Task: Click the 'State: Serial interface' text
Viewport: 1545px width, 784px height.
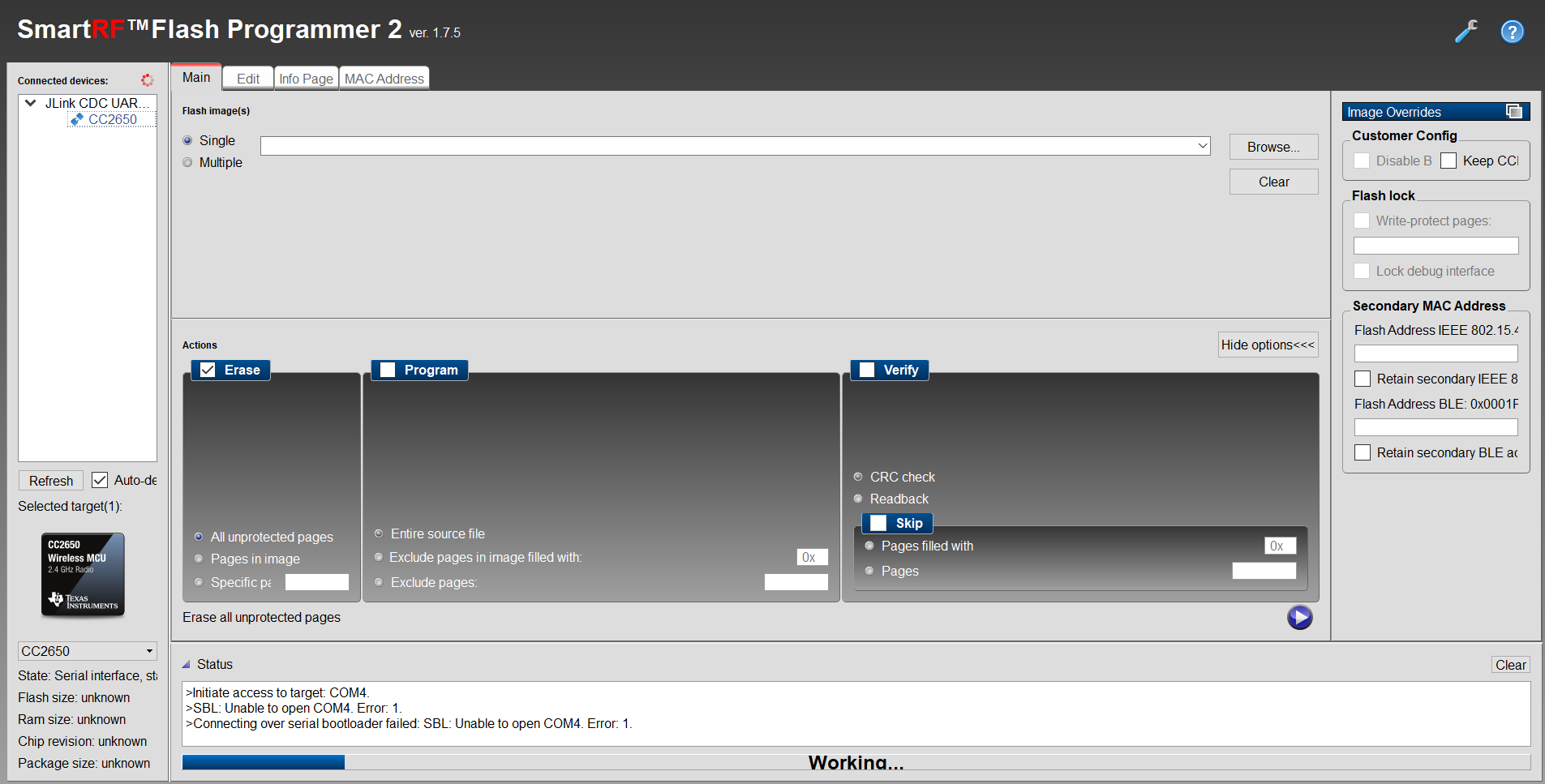Action: (x=88, y=675)
